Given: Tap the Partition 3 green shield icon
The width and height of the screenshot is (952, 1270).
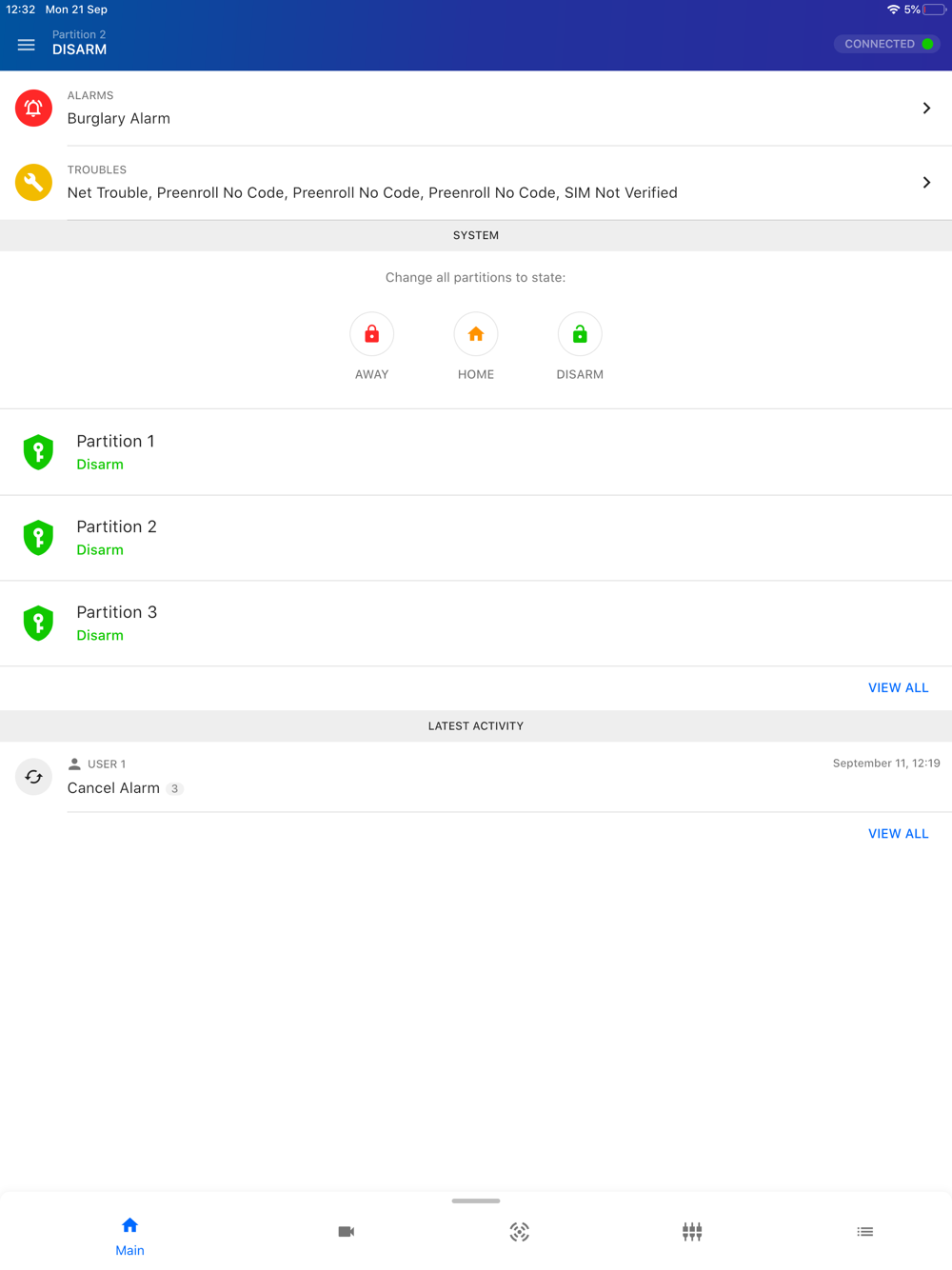Looking at the screenshot, I should [x=38, y=624].
